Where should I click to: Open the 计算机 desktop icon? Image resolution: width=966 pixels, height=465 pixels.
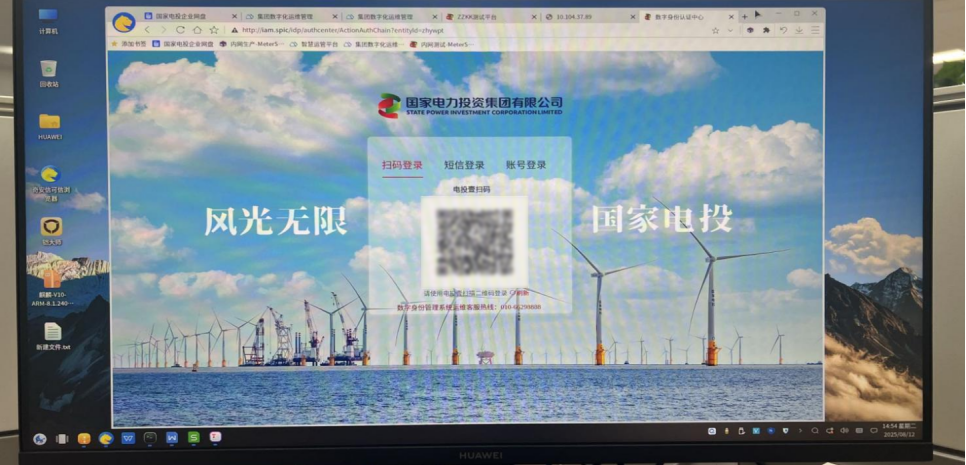tap(48, 20)
